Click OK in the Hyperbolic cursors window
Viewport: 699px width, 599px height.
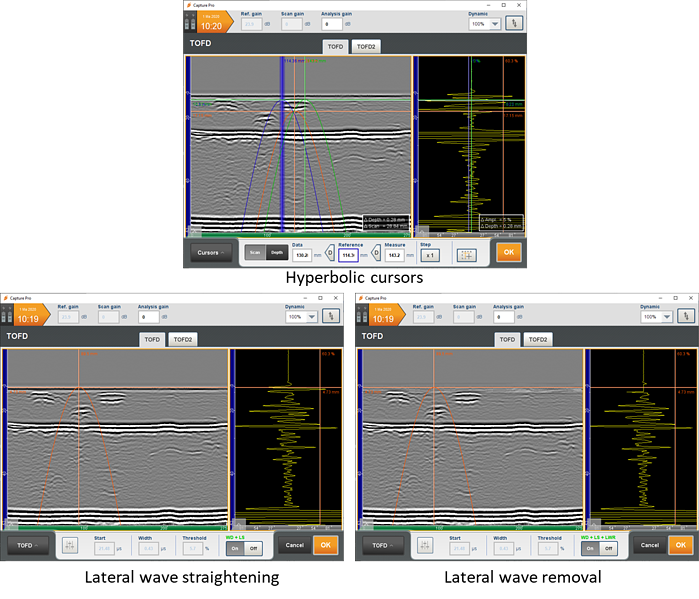(509, 252)
